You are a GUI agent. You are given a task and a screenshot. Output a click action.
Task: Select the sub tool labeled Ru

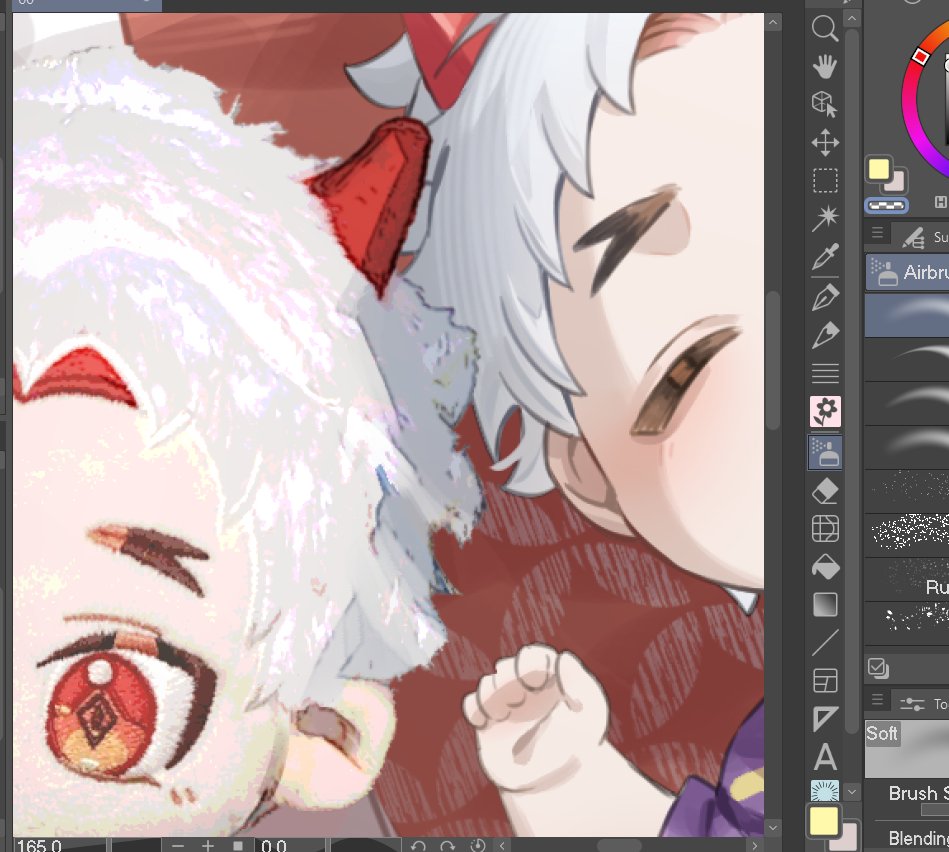pyautogui.click(x=907, y=579)
